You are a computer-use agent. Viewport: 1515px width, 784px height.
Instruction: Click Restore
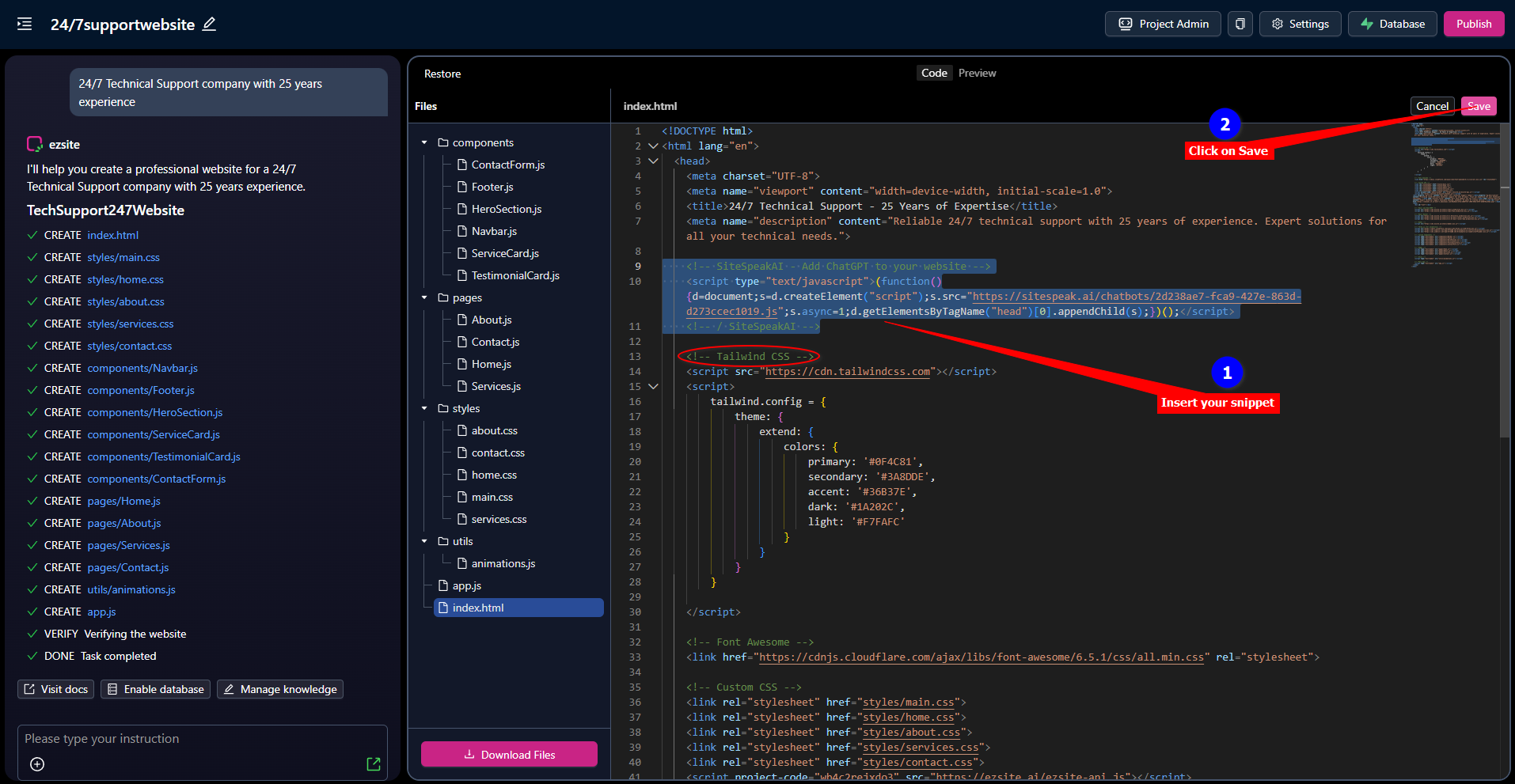coord(442,74)
